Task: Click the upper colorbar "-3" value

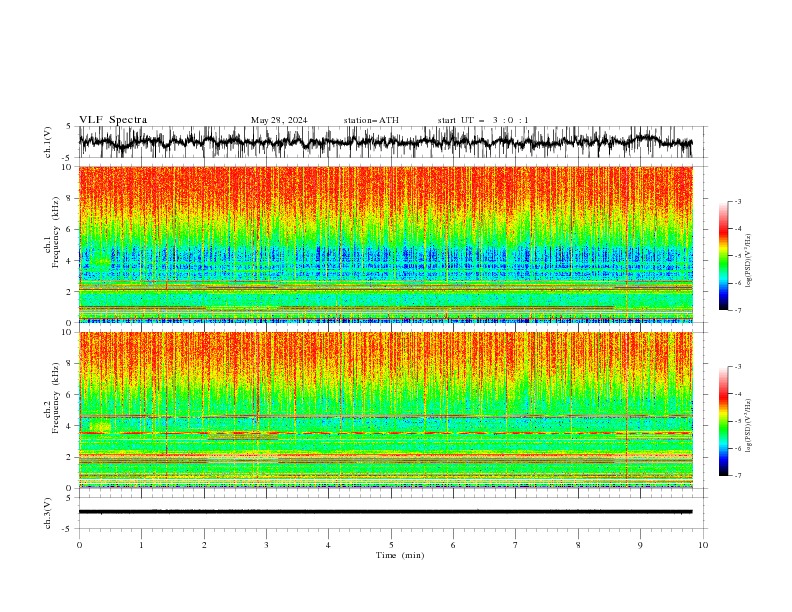Action: coord(737,201)
